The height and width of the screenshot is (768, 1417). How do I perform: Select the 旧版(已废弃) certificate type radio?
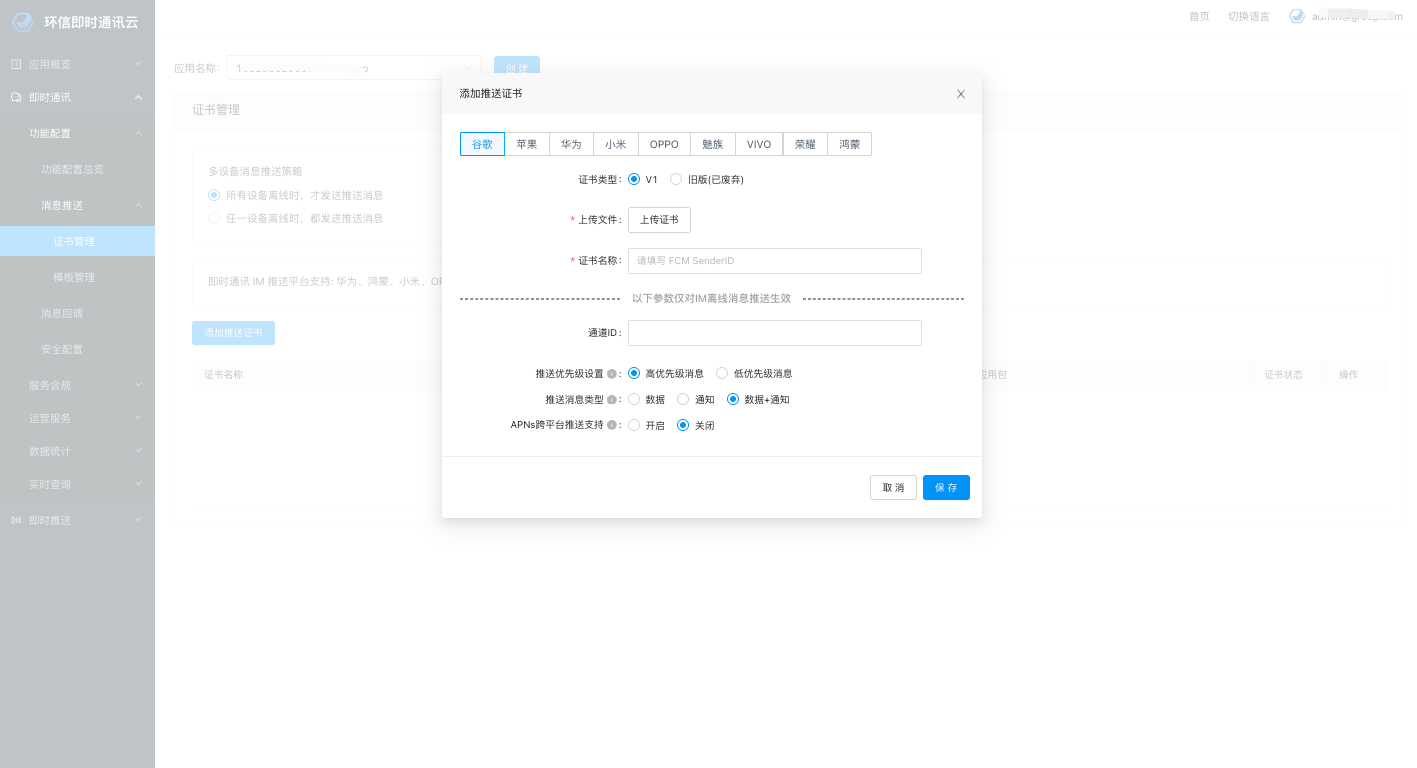(x=677, y=180)
